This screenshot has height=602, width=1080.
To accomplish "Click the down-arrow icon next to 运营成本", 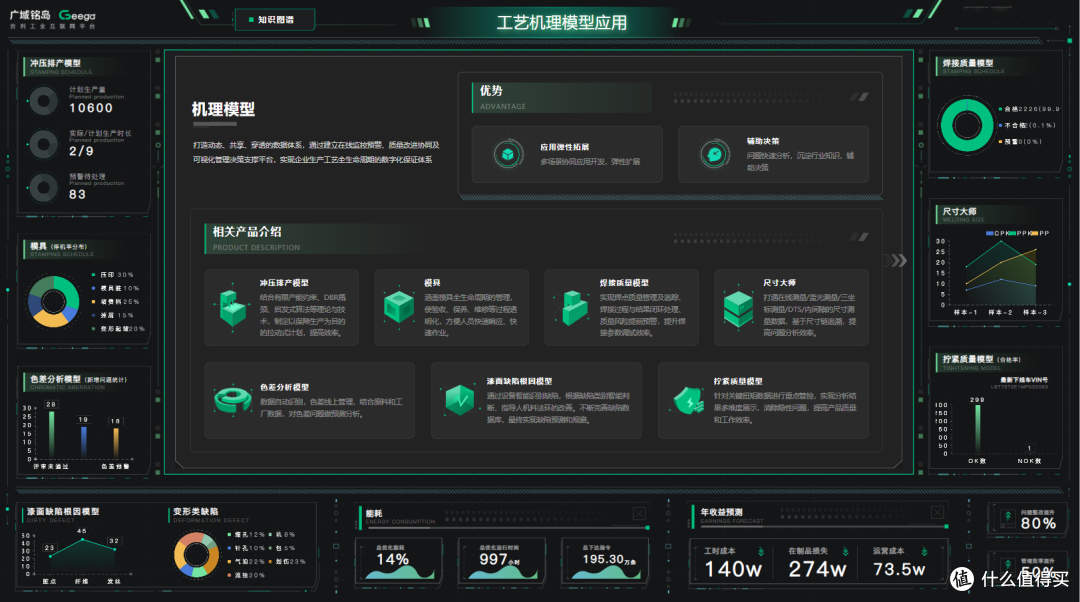I will (x=924, y=552).
